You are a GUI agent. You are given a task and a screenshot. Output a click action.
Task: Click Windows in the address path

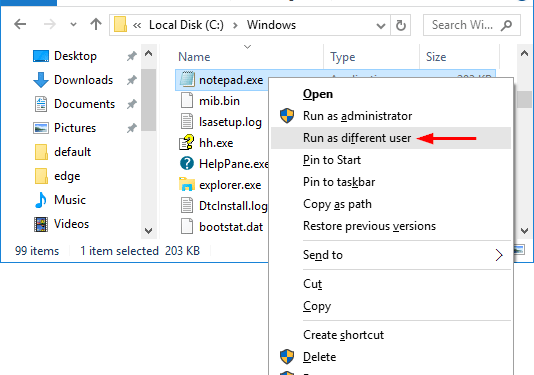(271, 25)
